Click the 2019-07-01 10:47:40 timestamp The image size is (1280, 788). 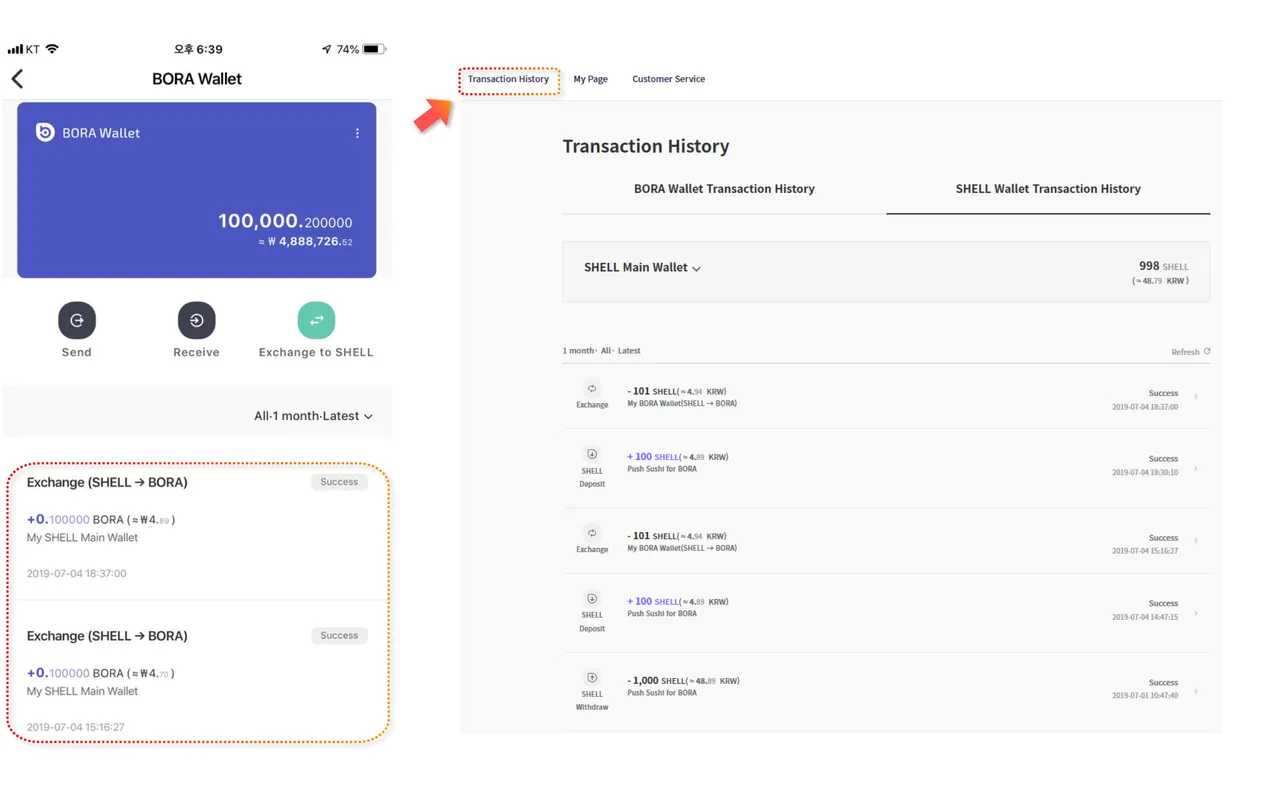click(x=1145, y=695)
